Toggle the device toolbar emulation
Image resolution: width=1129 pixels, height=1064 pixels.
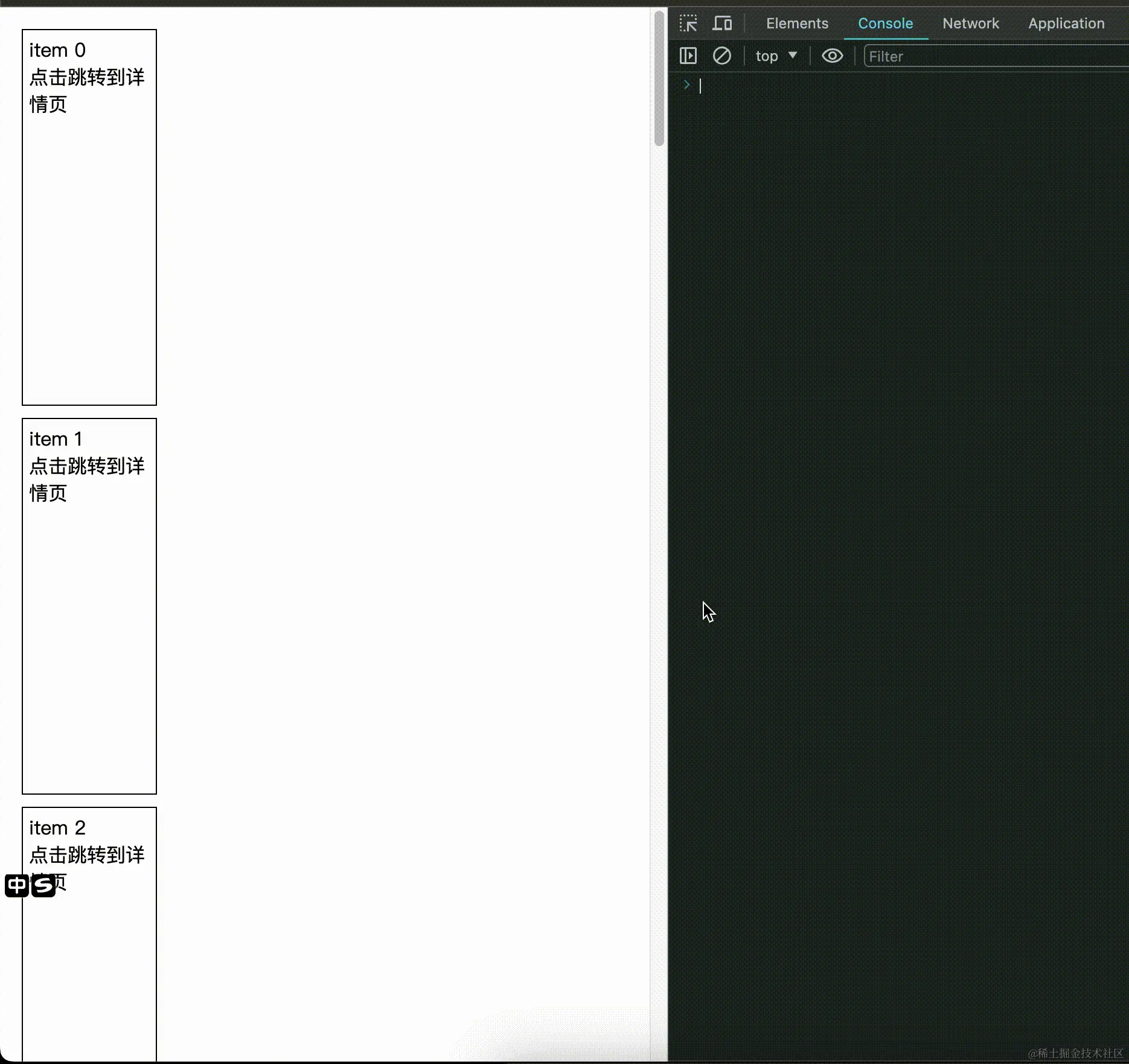point(722,23)
